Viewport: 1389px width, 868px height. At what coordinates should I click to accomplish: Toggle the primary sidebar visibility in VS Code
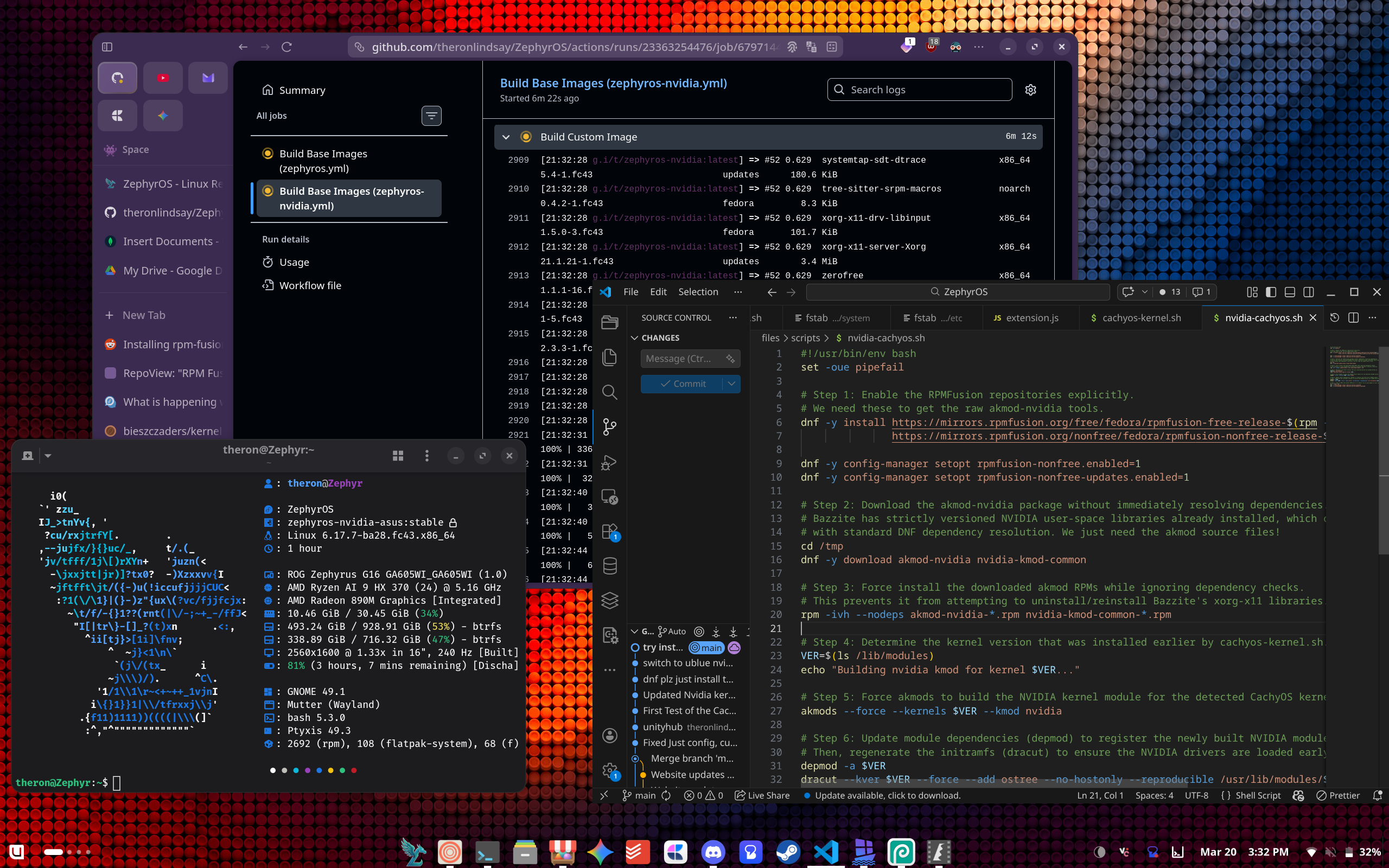[1271, 292]
